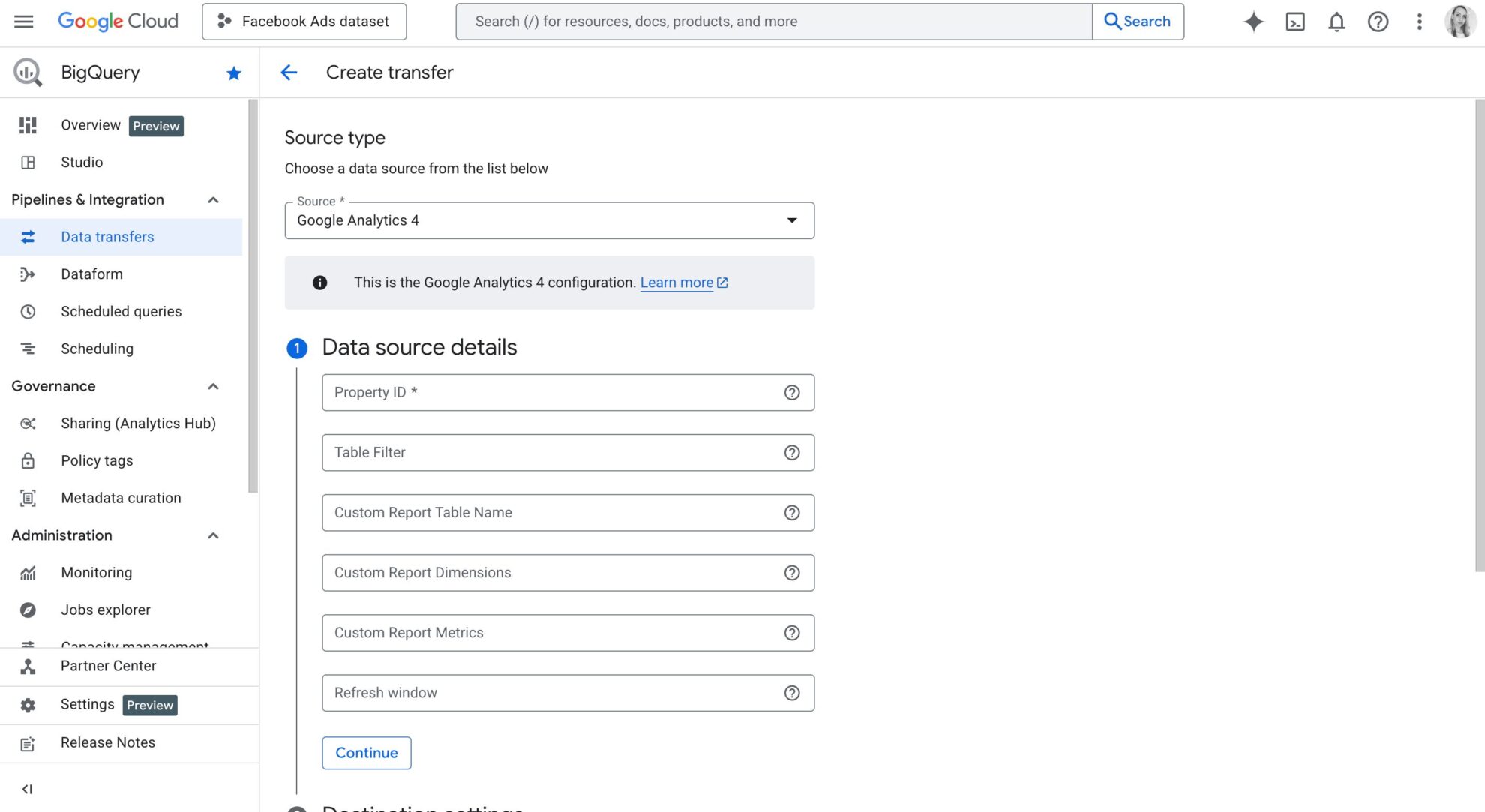Open the help question mark in top bar
This screenshot has height=812, width=1485.
(x=1378, y=22)
